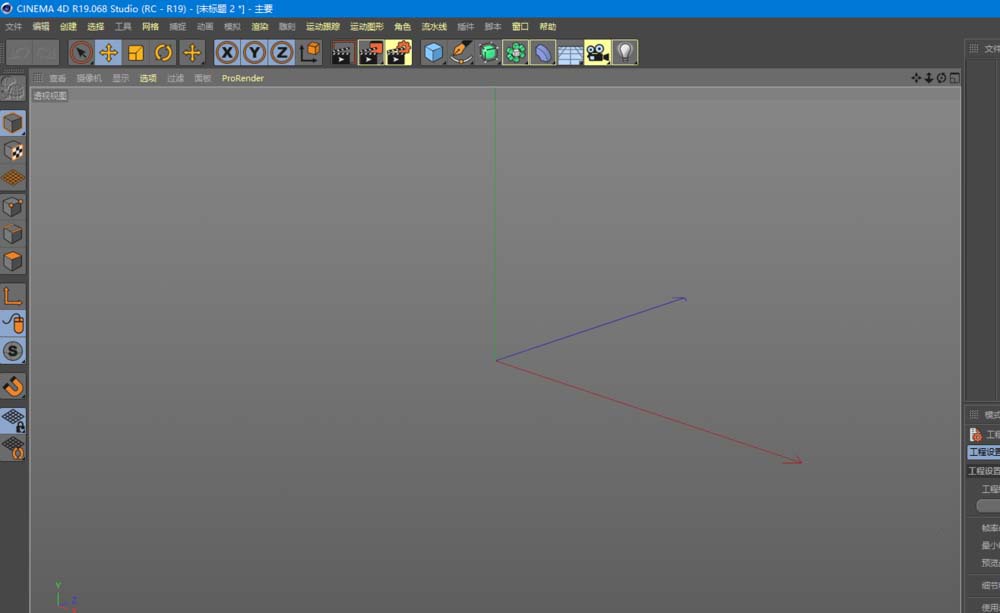This screenshot has height=613, width=1000.
Task: Select the Scale tool
Action: [x=136, y=53]
